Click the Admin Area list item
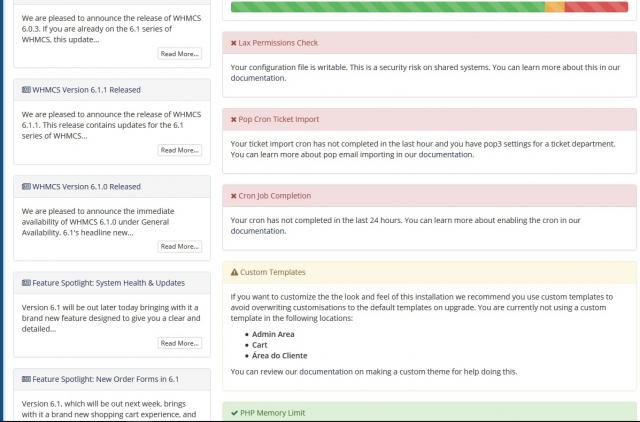The width and height of the screenshot is (640, 422). tap(273, 334)
